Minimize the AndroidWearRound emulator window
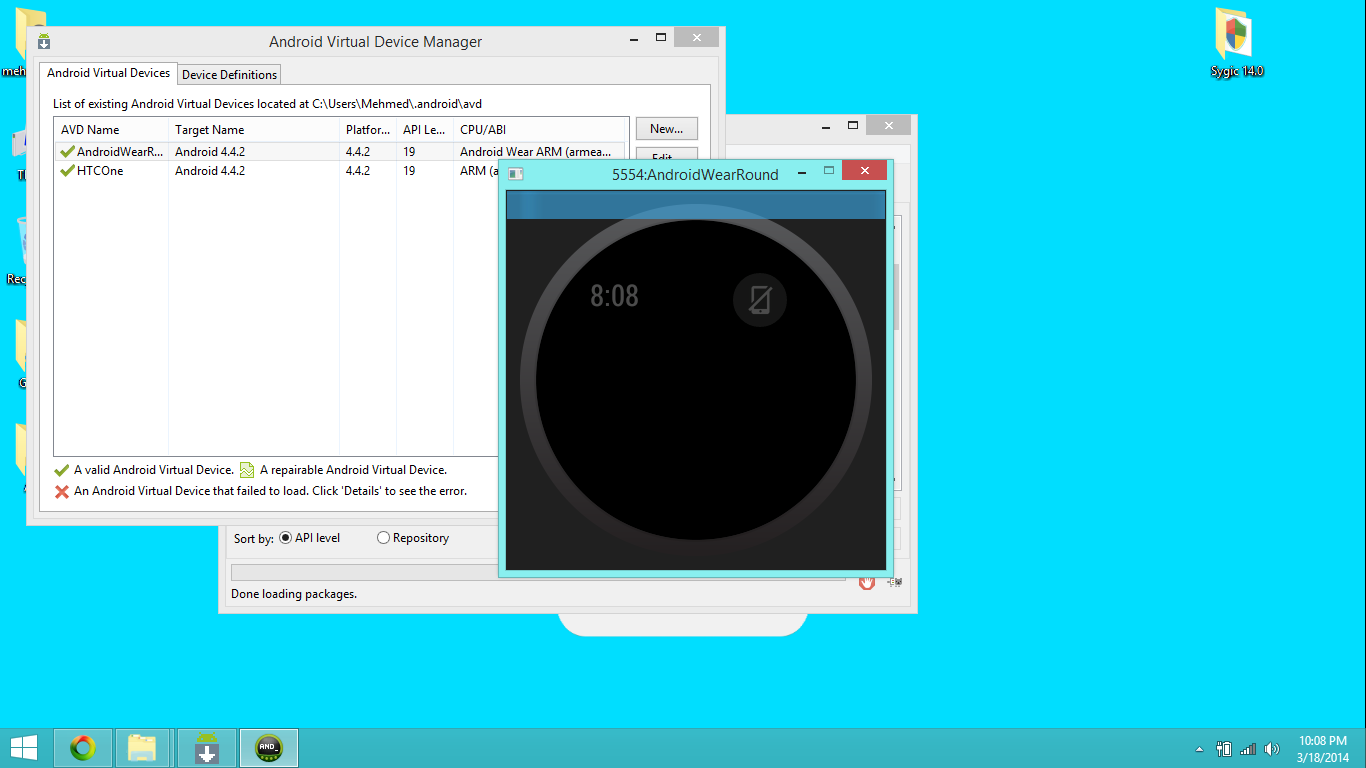 pyautogui.click(x=802, y=172)
